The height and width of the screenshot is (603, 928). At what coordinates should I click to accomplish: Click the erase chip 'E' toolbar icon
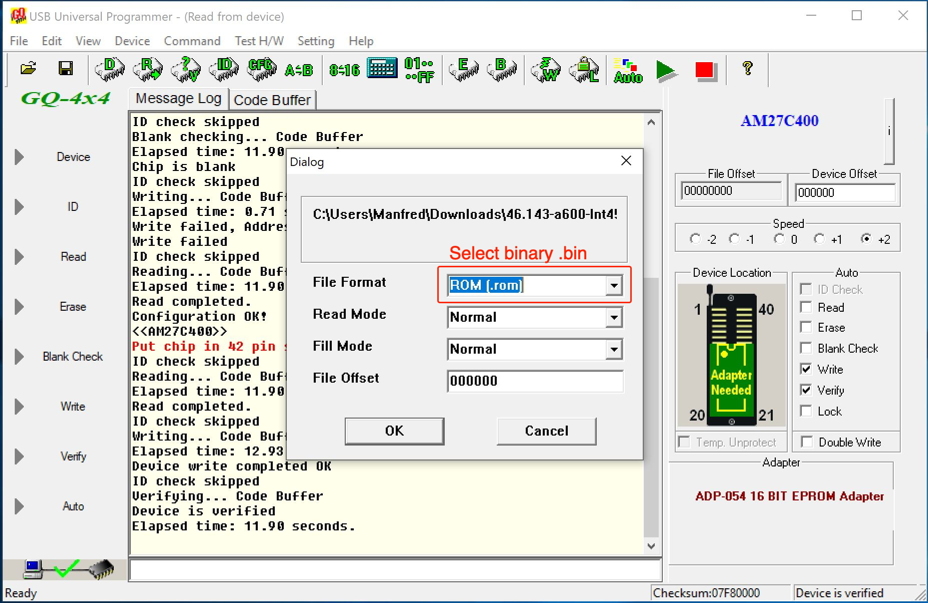[462, 69]
